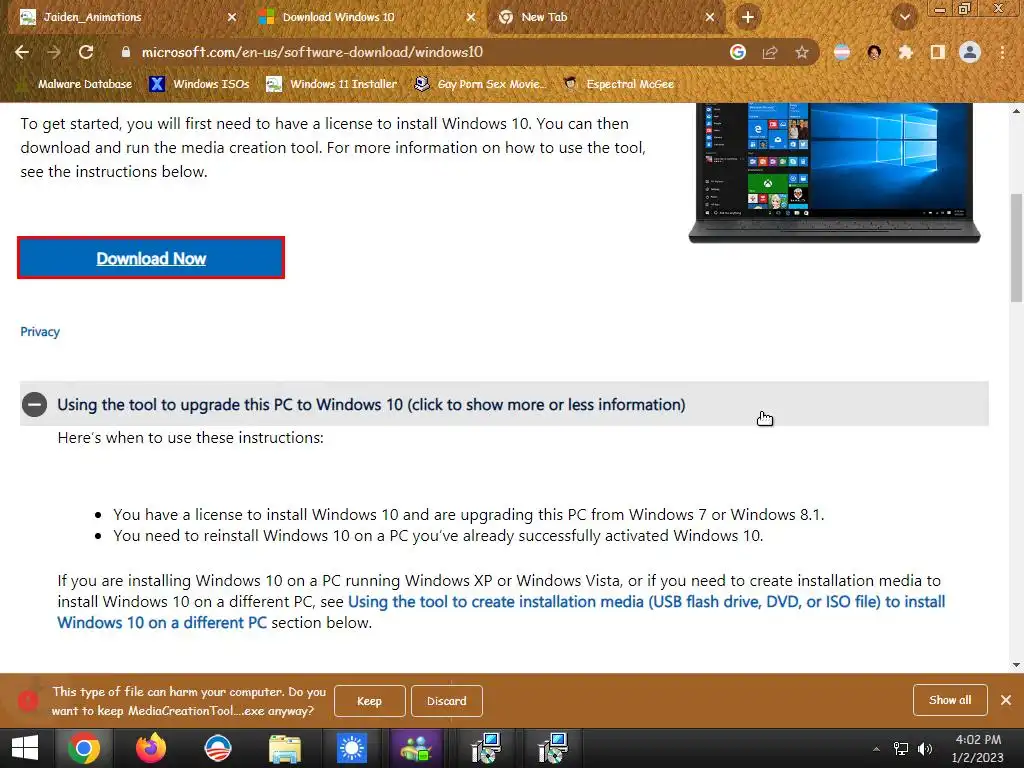Click the scrollbar down arrow
The width and height of the screenshot is (1024, 768).
click(x=1016, y=665)
